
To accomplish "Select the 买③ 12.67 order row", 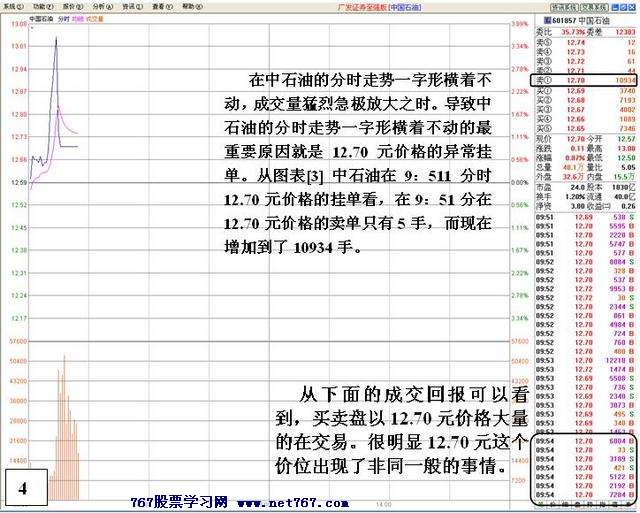I will (586, 110).
